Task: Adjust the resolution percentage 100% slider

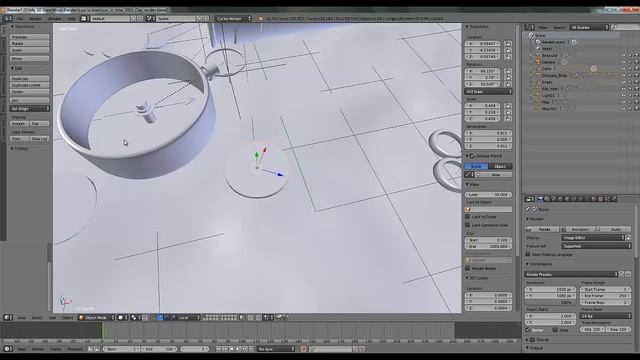Action: tap(551, 302)
